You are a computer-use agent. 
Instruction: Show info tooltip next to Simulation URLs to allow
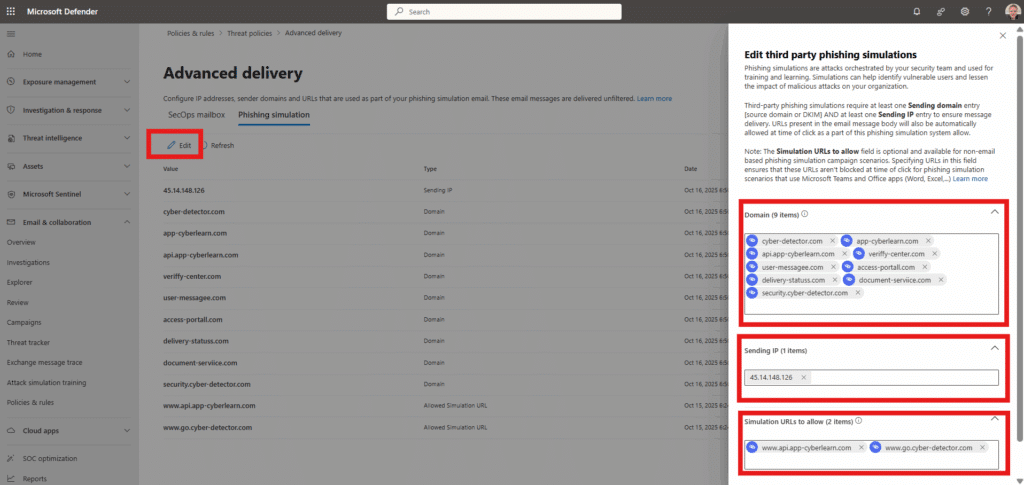(x=858, y=421)
